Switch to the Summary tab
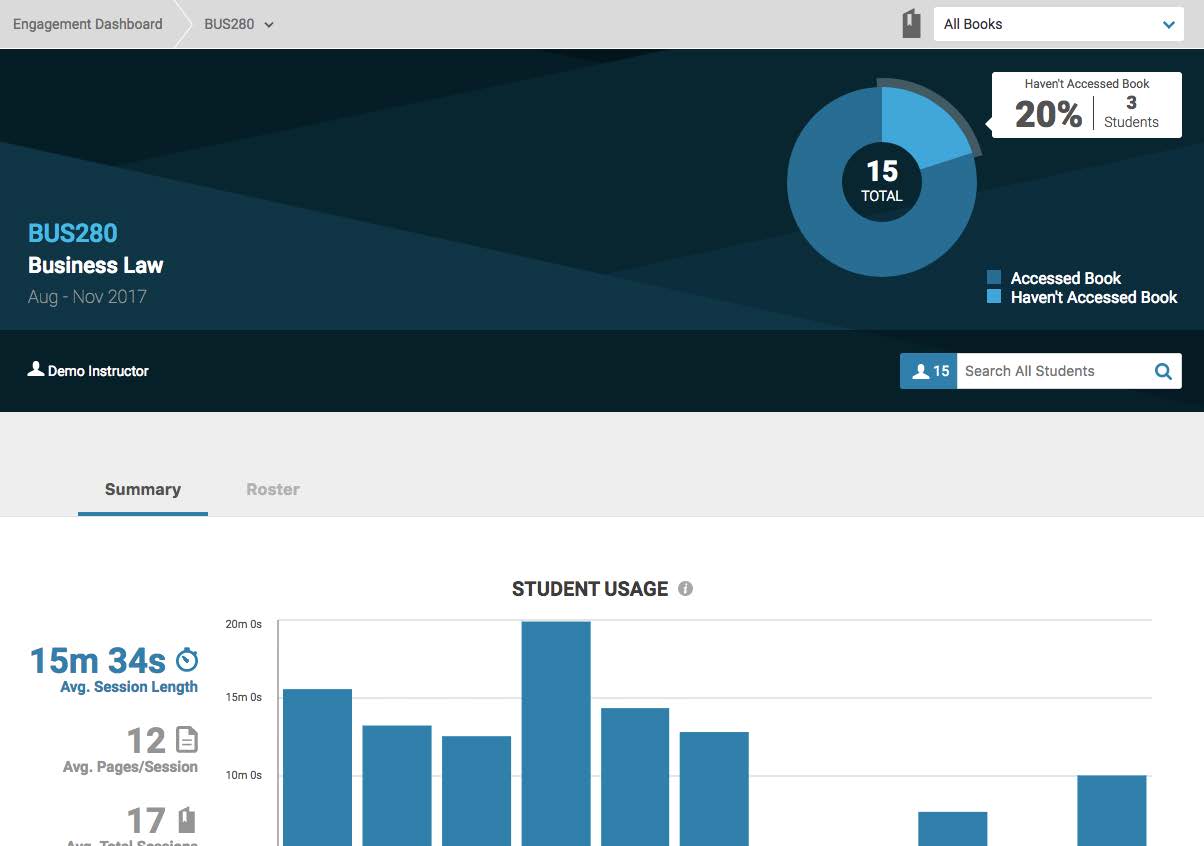This screenshot has width=1204, height=846. point(143,489)
